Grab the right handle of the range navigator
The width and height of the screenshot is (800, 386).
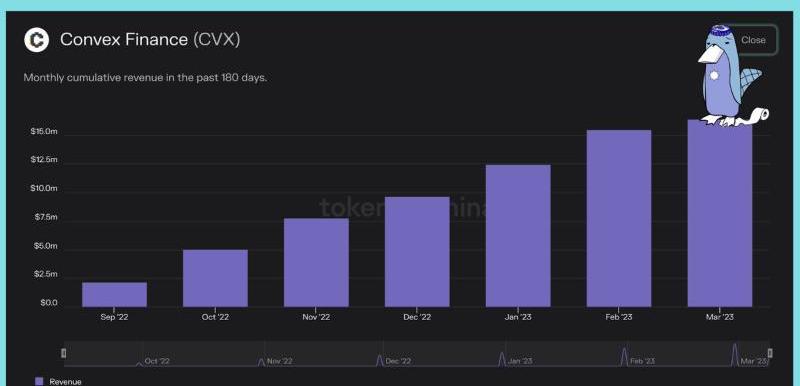click(770, 353)
